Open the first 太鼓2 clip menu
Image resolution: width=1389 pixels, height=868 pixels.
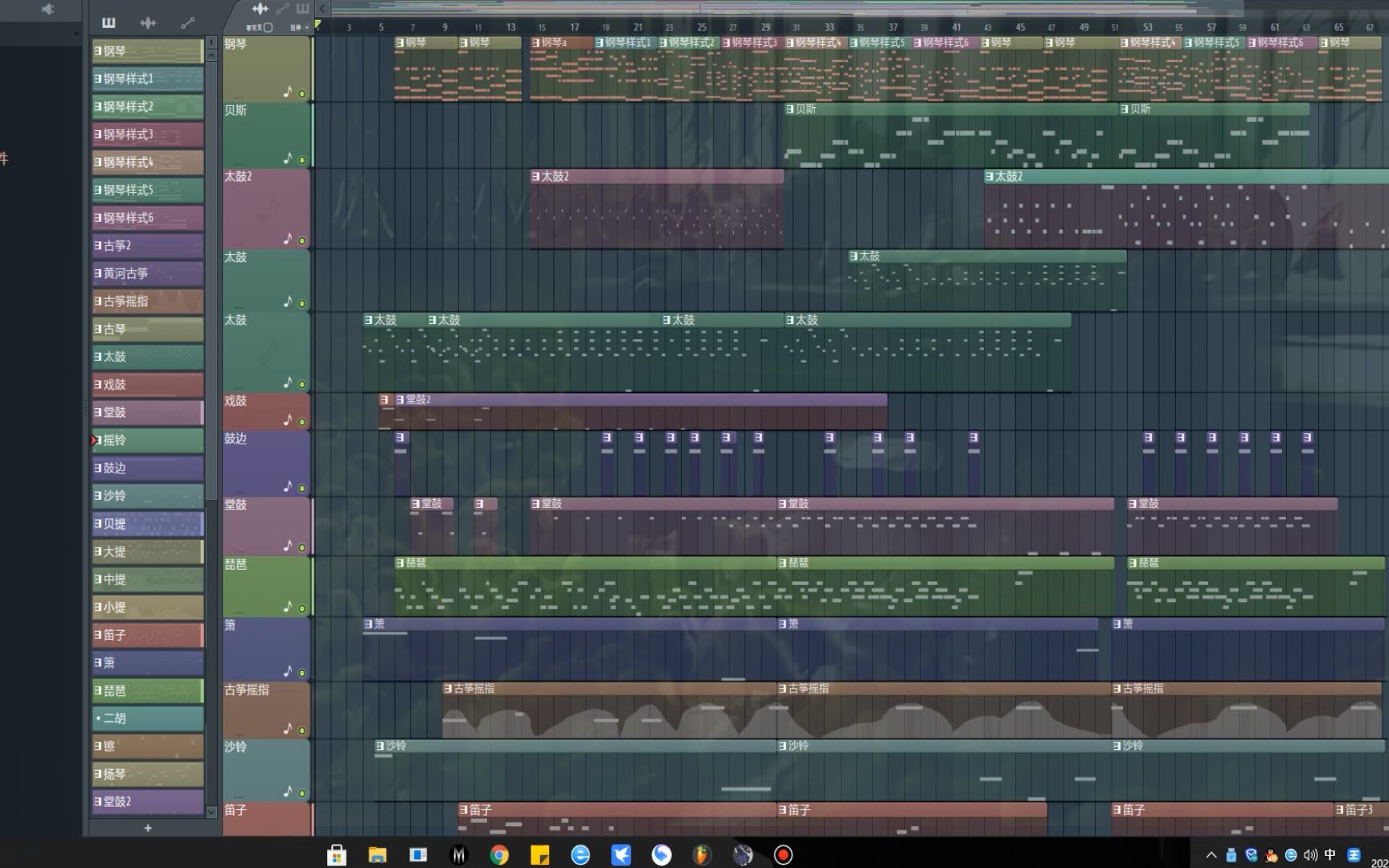click(x=536, y=176)
